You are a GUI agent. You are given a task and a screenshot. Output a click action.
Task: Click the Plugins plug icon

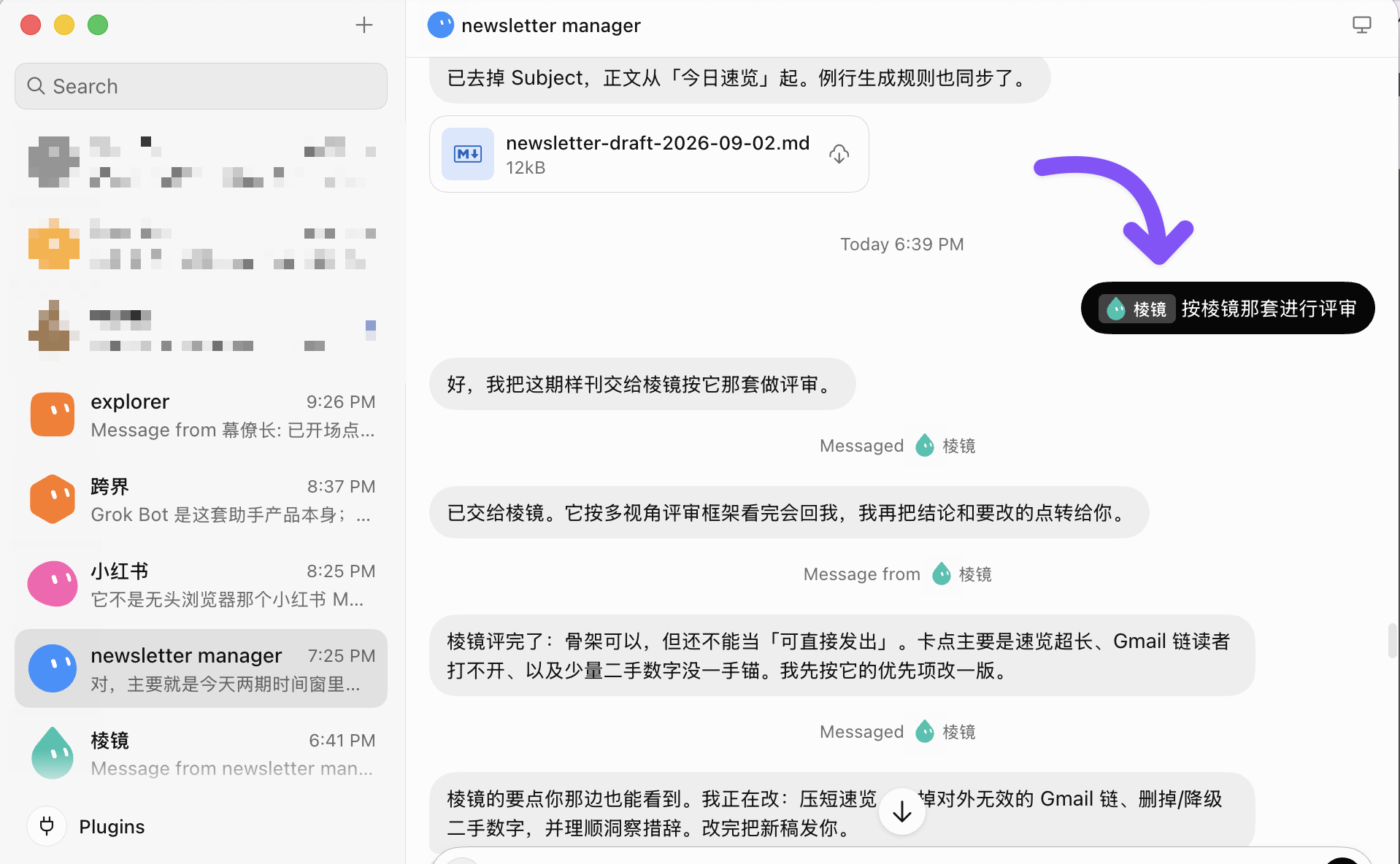point(47,826)
